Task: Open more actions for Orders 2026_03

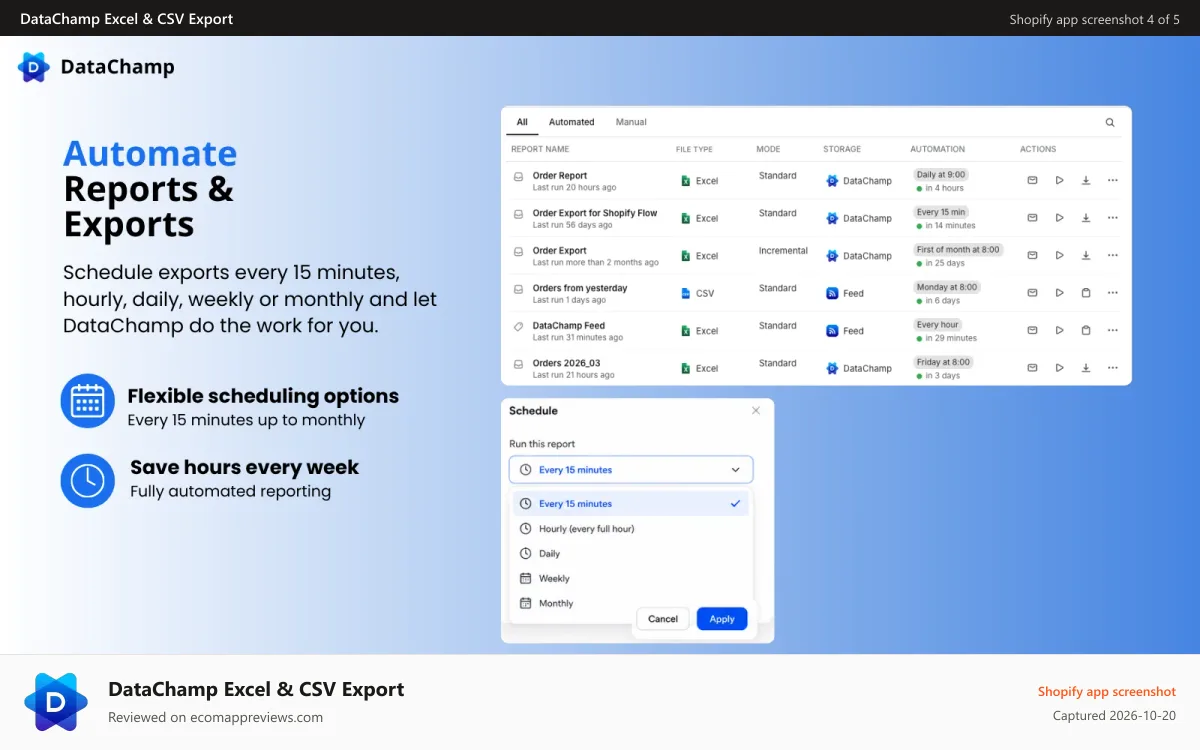Action: (1112, 368)
